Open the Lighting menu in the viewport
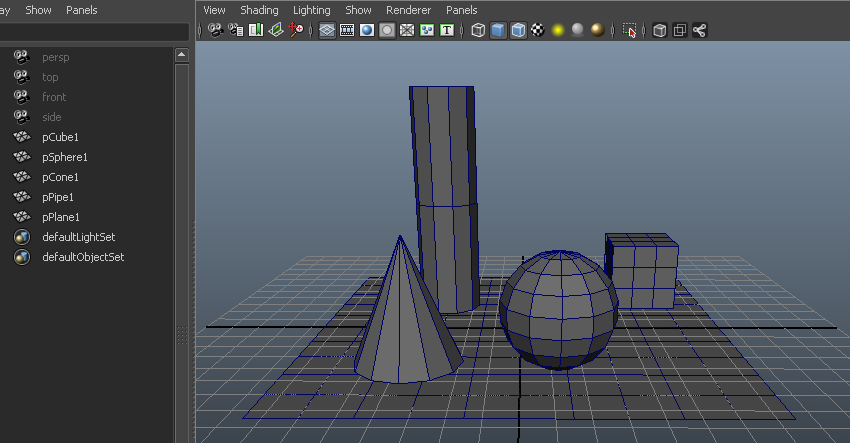This screenshot has height=443, width=850. coord(311,10)
